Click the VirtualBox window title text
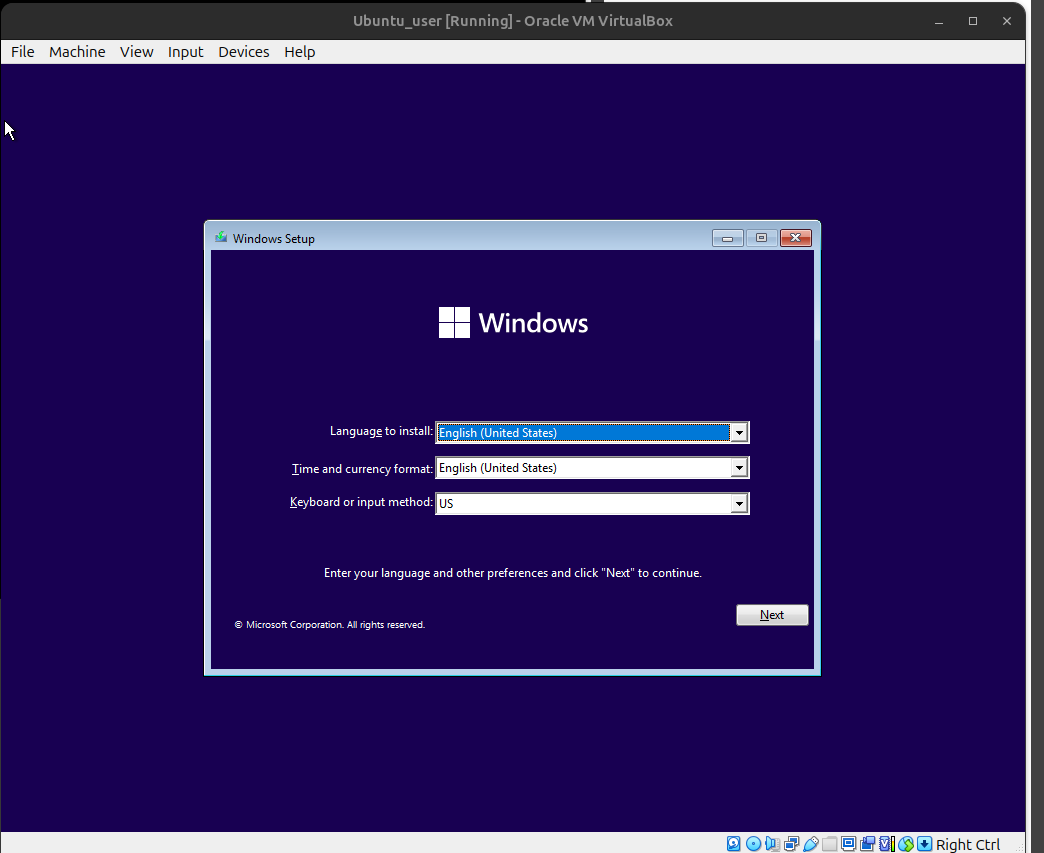Image resolution: width=1044 pixels, height=853 pixels. click(x=513, y=21)
